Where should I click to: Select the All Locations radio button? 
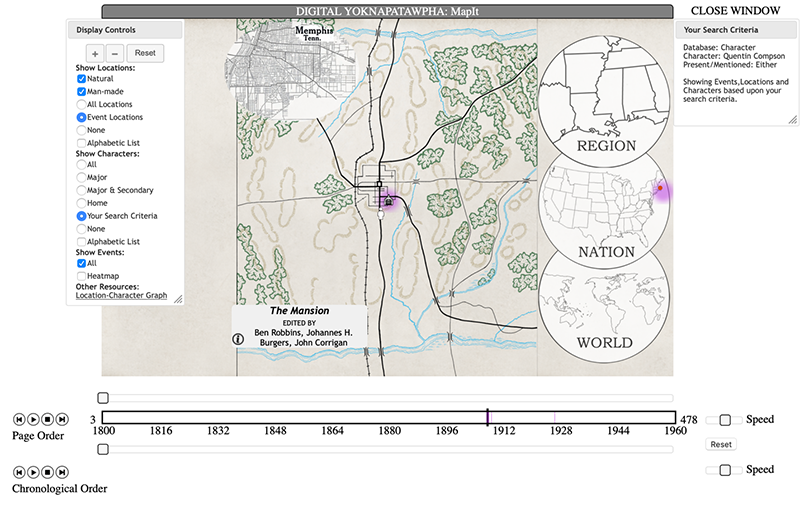pyautogui.click(x=81, y=104)
